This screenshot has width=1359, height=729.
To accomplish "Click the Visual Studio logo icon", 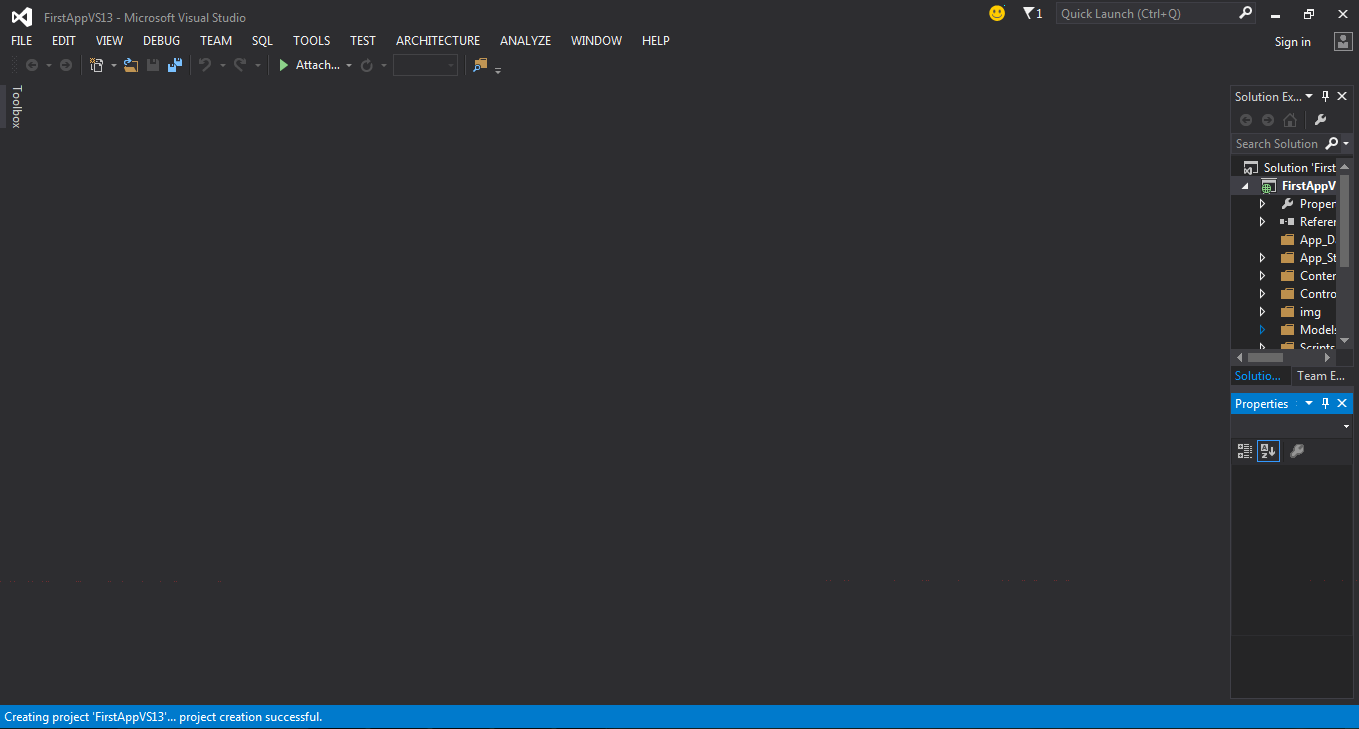I will tap(21, 16).
